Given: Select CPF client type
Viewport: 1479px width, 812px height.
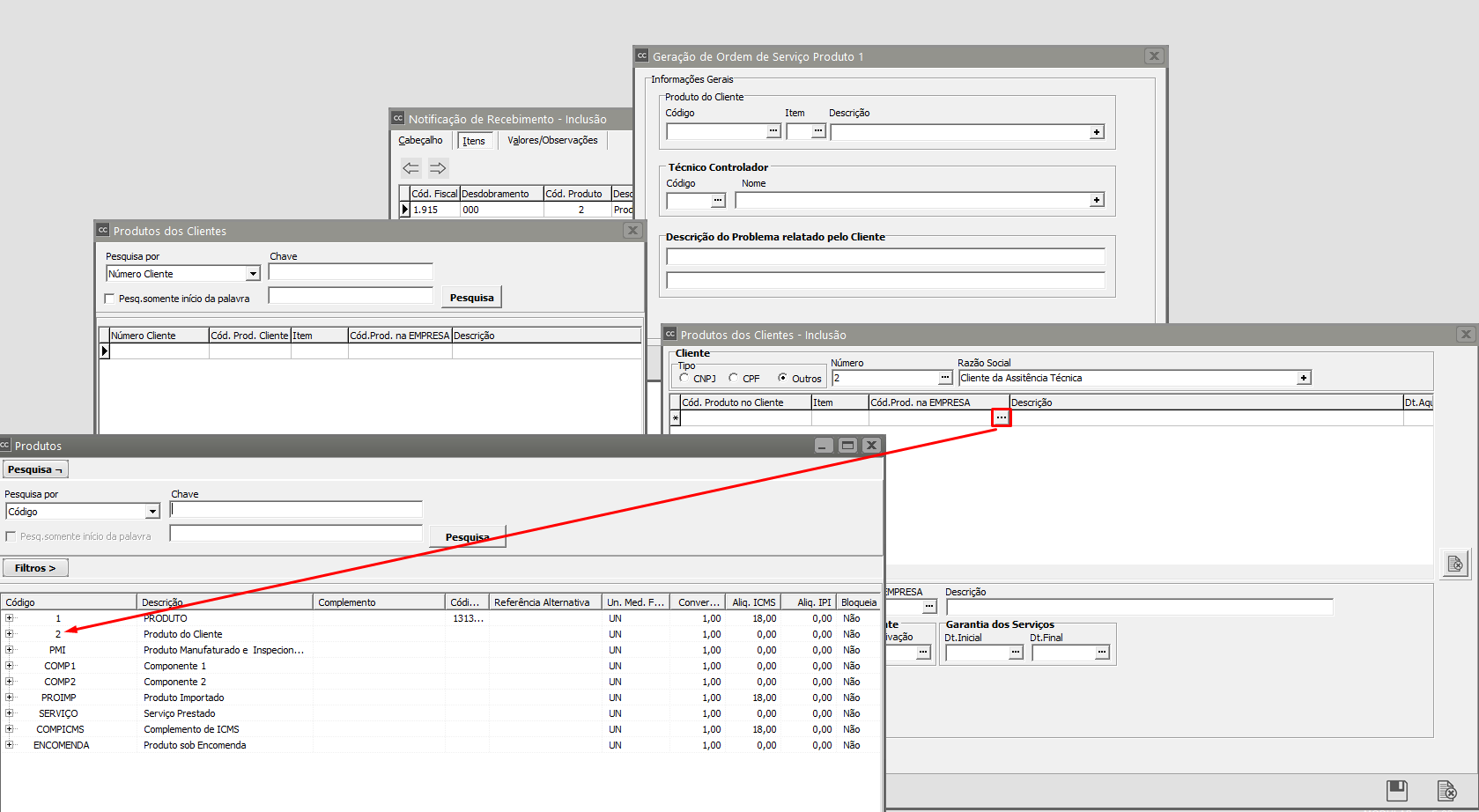Looking at the screenshot, I should pos(734,378).
